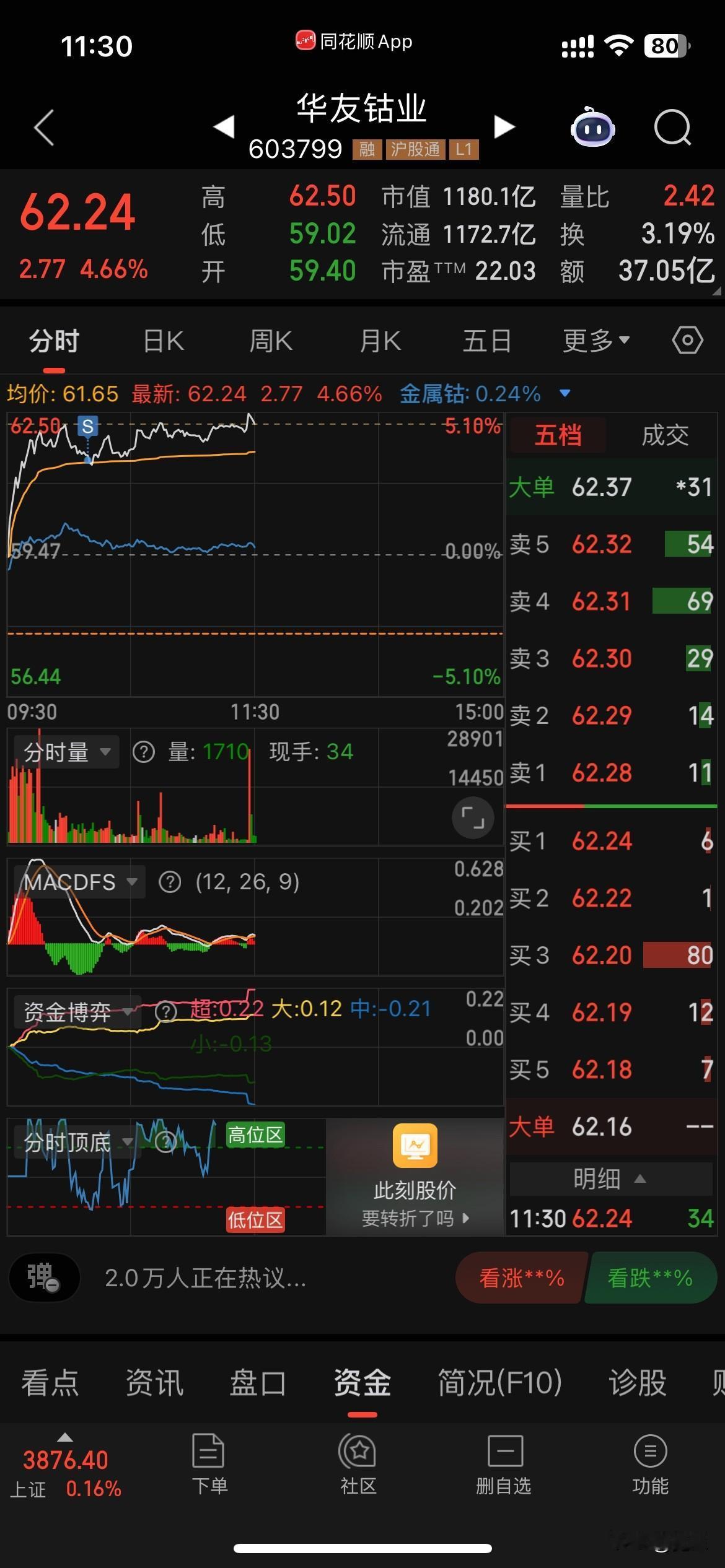Open 社区 community icon
Viewport: 725px width, 1568px height.
(x=359, y=1465)
